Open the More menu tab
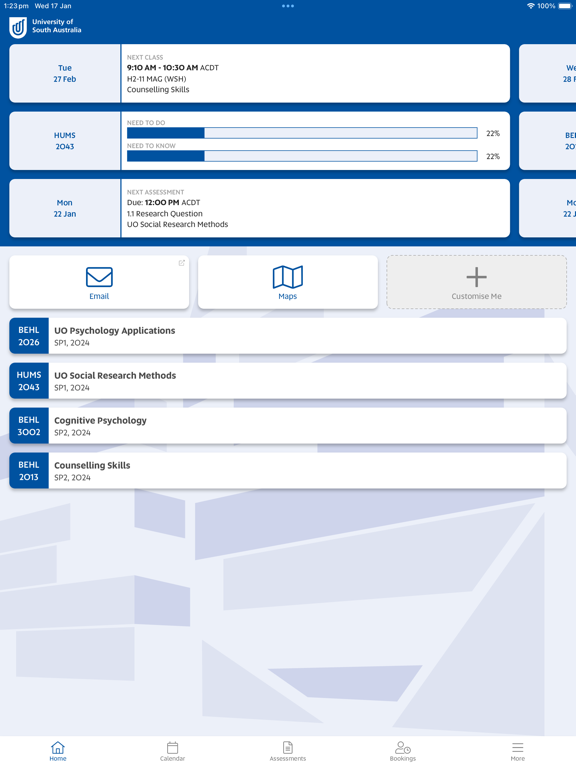Screen dimensions: 576x768 [x=518, y=751]
